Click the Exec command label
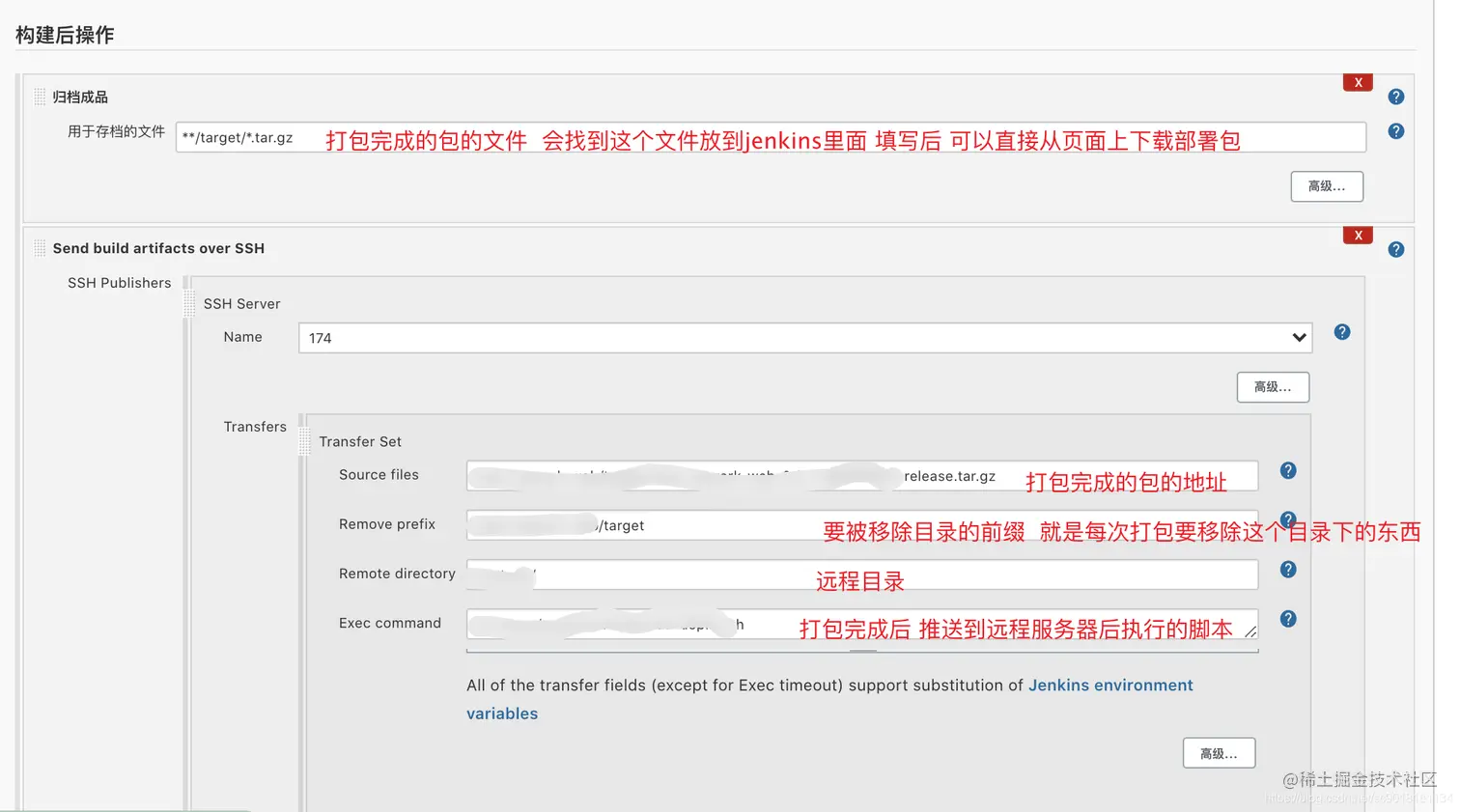This screenshot has height=812, width=1460. [x=390, y=623]
